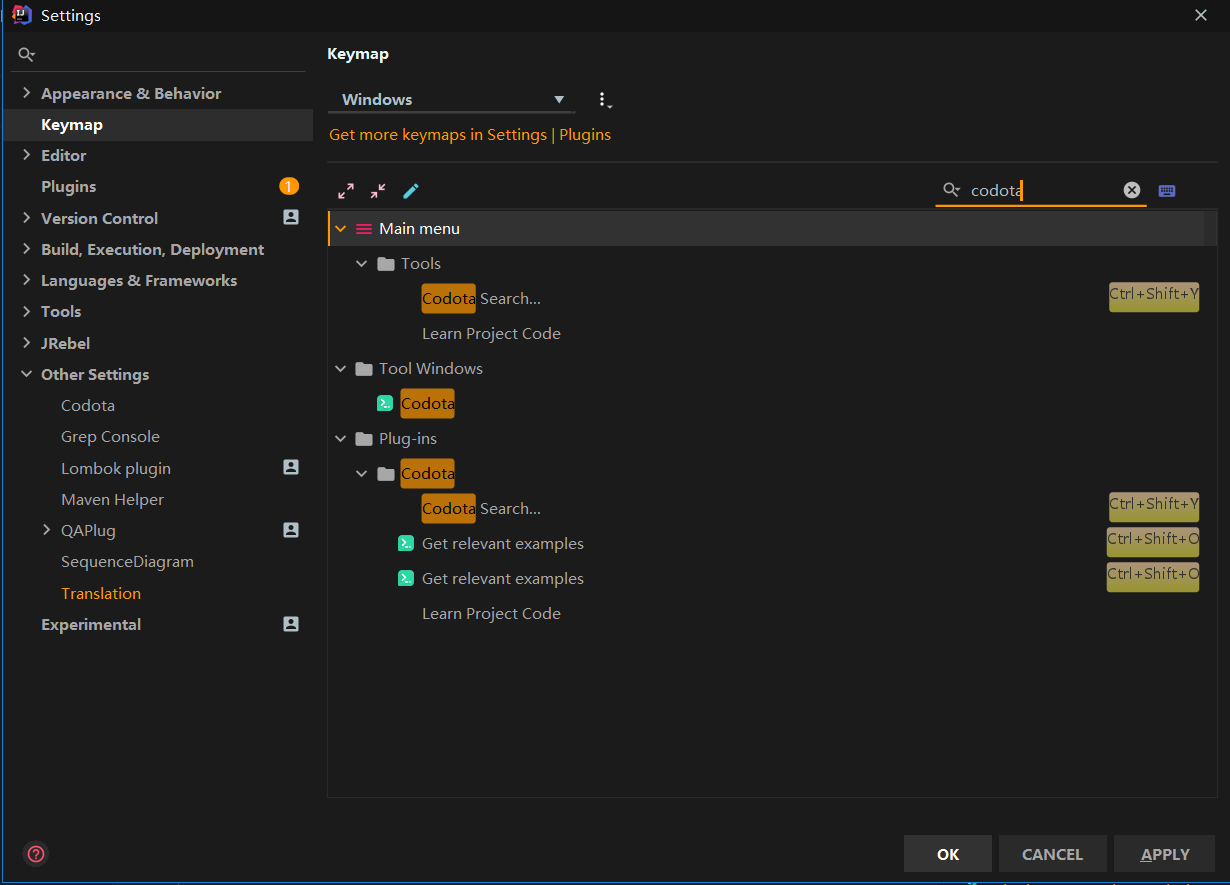
Task: Select Learn Project Code under Tools
Action: tap(491, 334)
